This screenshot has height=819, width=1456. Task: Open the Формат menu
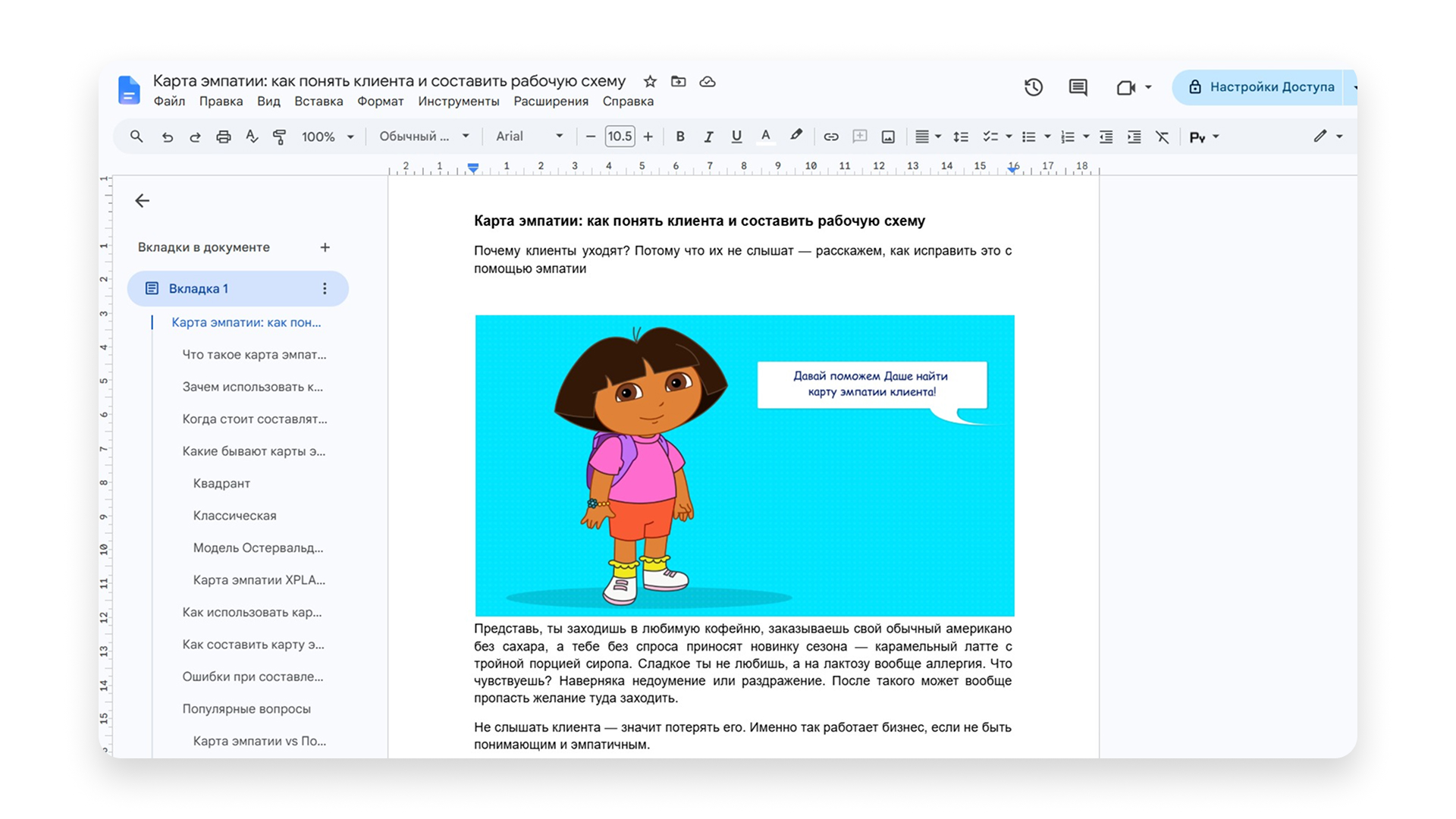(380, 101)
